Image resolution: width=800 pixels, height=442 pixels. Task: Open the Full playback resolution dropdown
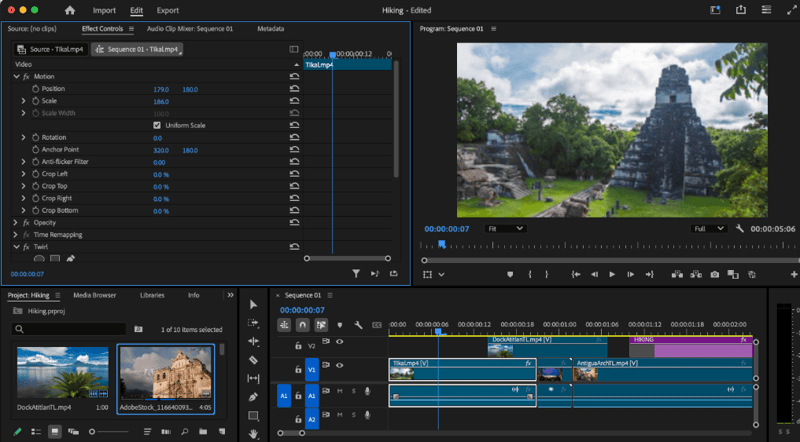click(709, 228)
